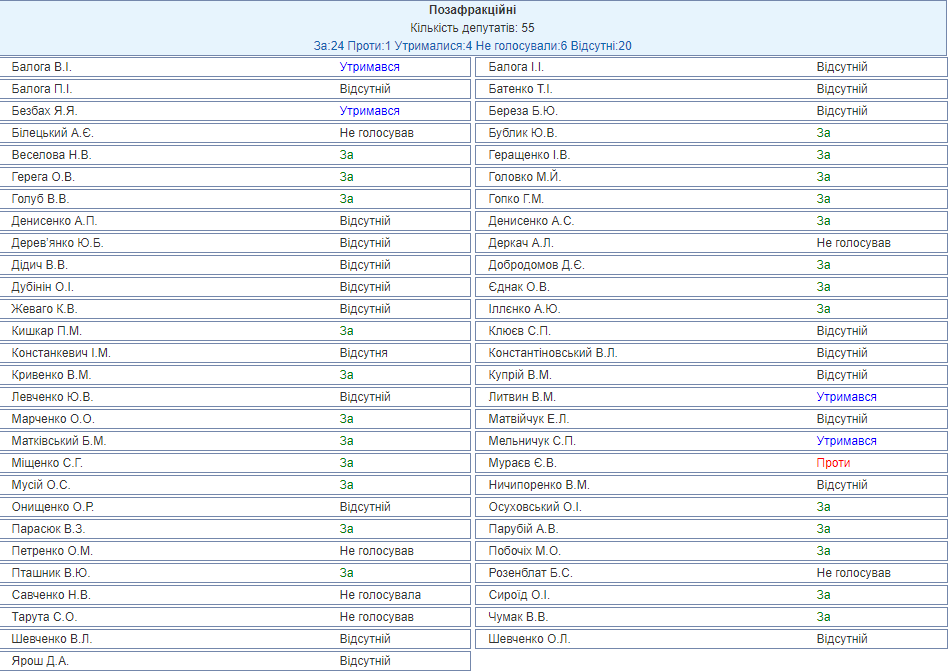Click Мураєв Є.В. name cell
Viewport: 948px width, 671px height.
tap(522, 463)
